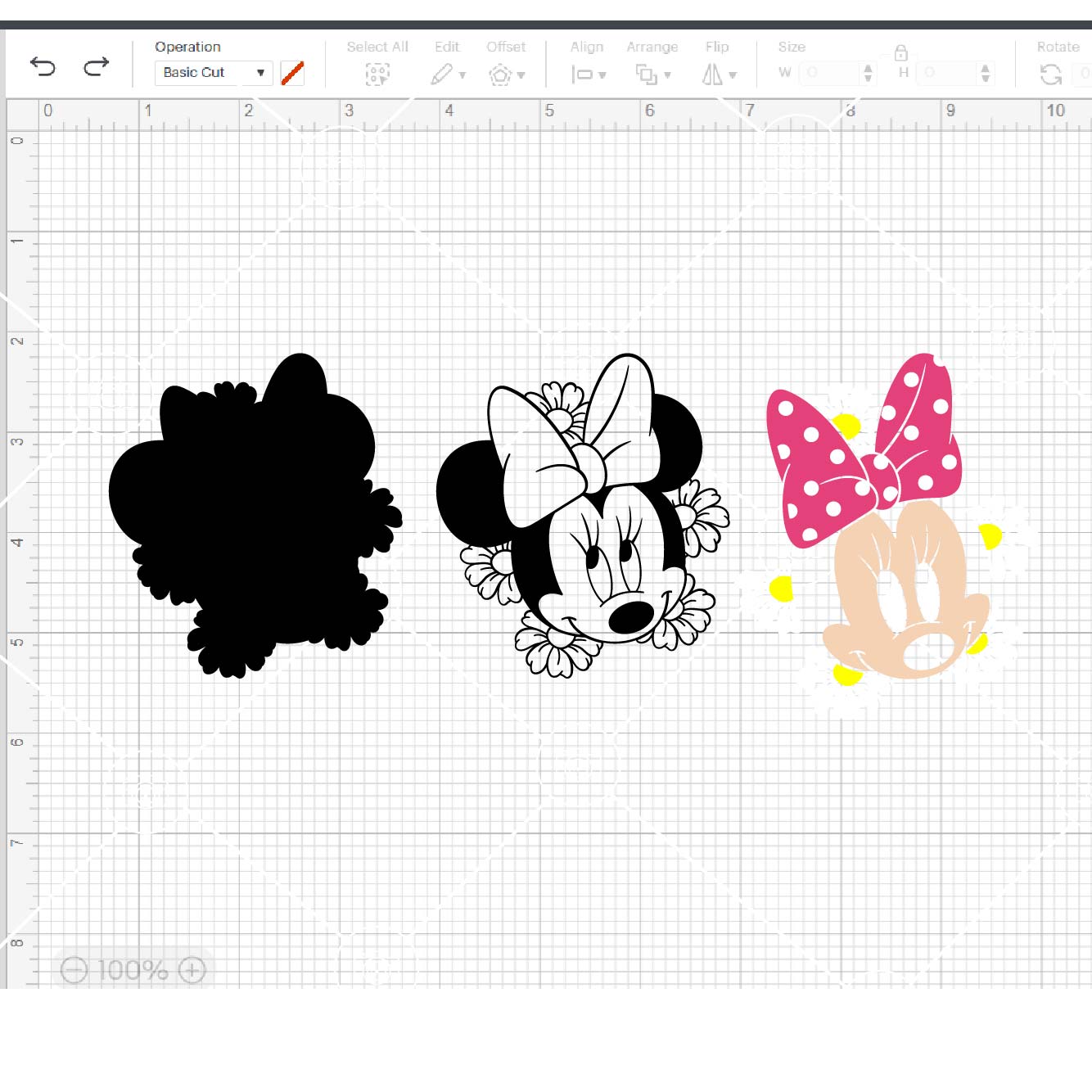Screen dimensions: 1092x1092
Task: Expand the Arrange dropdown arrow
Action: pos(668,75)
